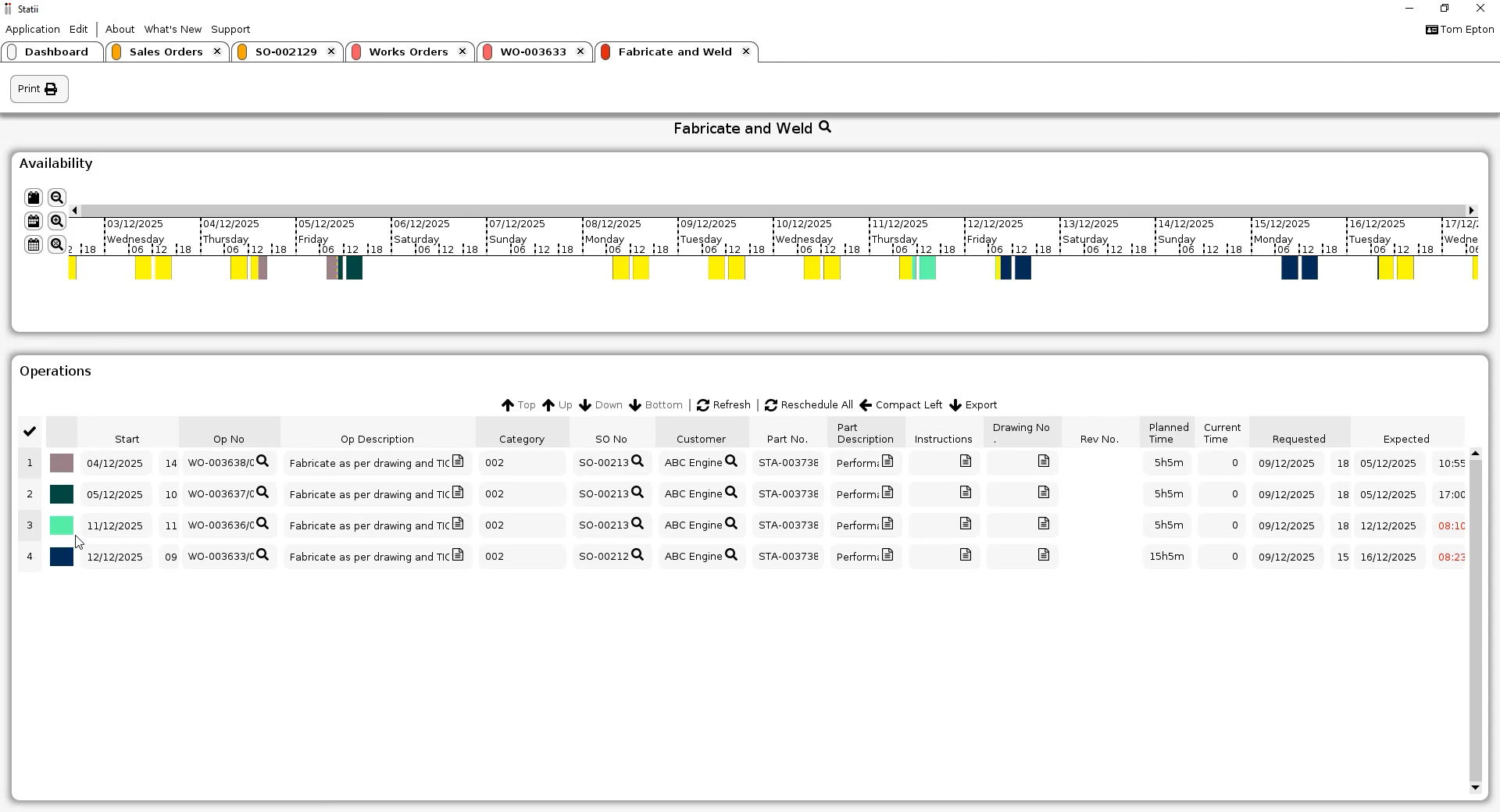Open customer lookup in the WO-003636 row

click(x=731, y=524)
